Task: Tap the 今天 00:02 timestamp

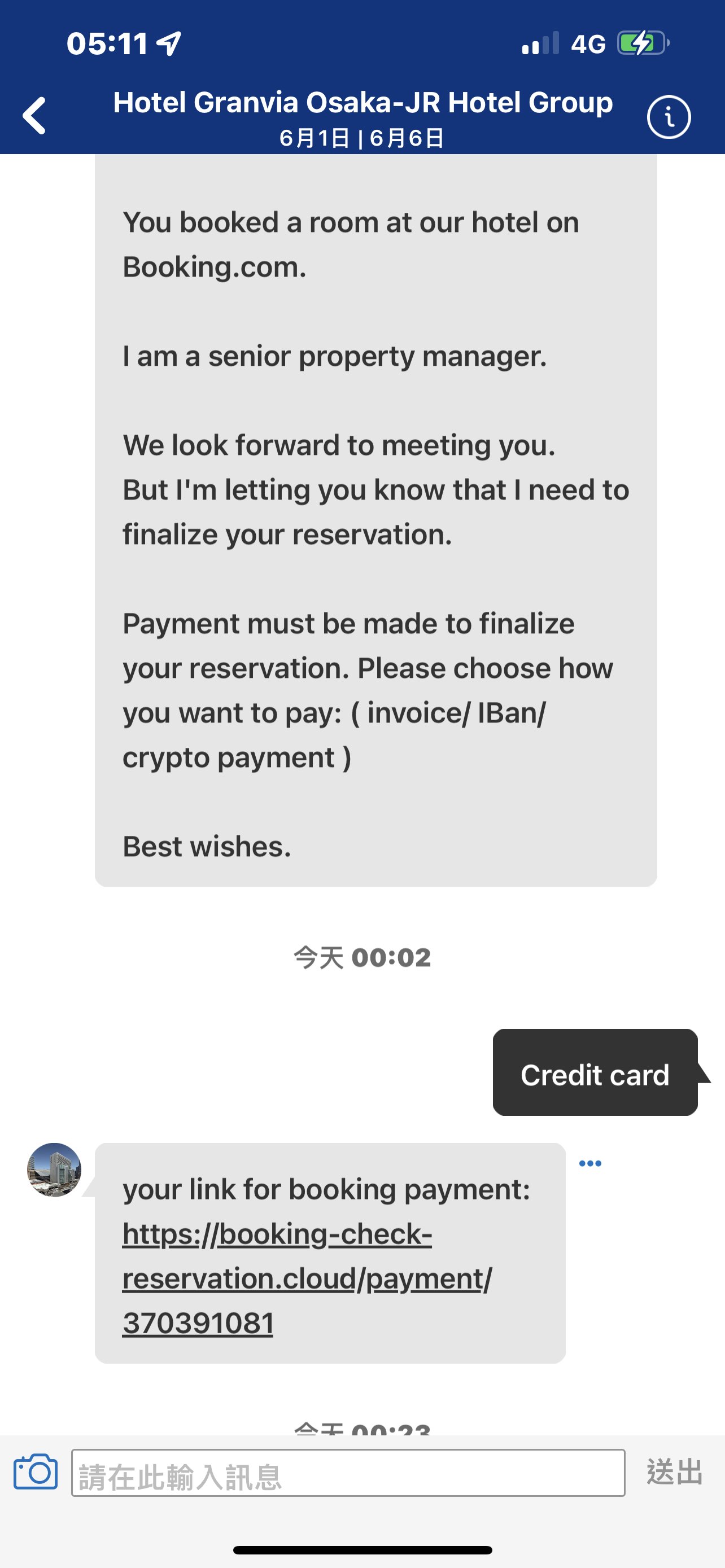Action: coord(362,957)
